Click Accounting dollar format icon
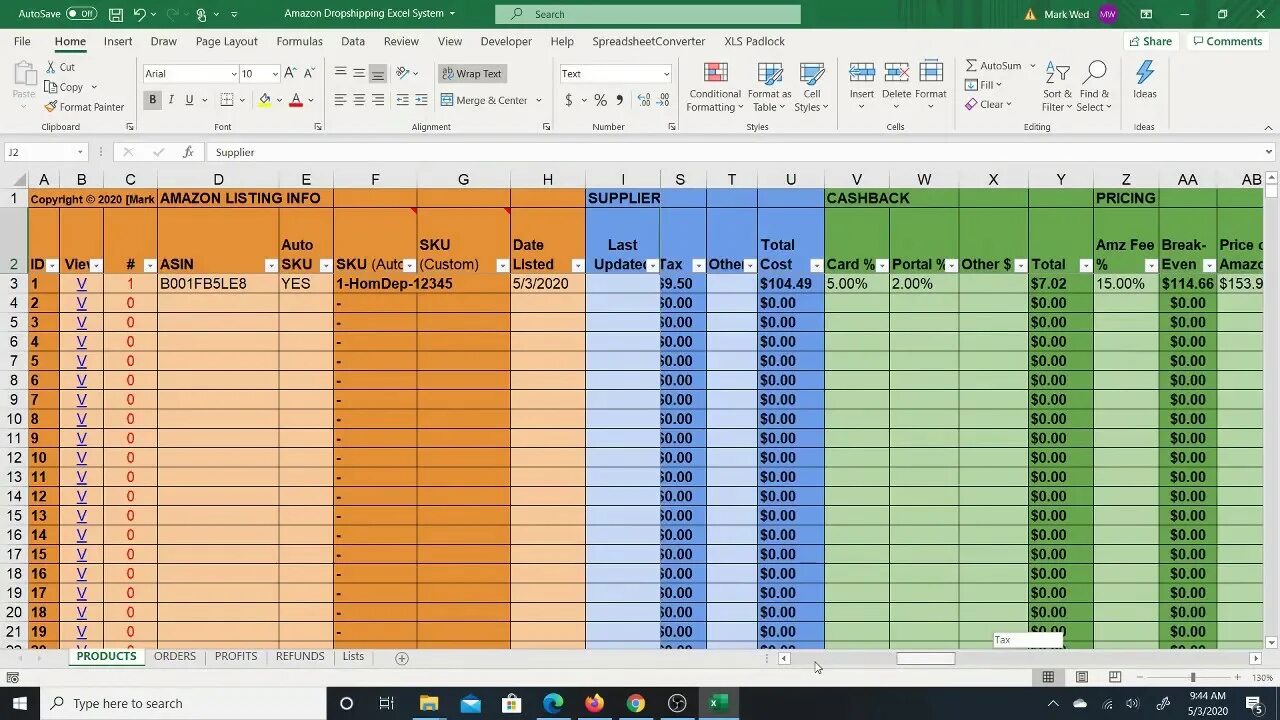The image size is (1280, 720). pos(569,100)
